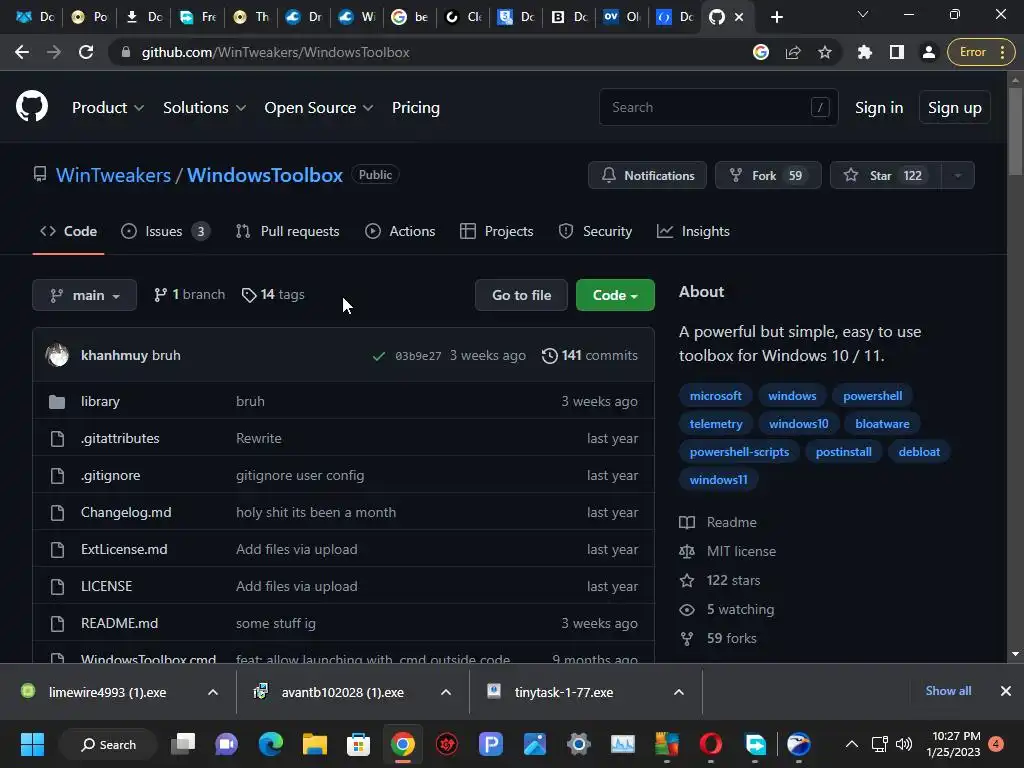This screenshot has width=1024, height=768.
Task: Switch to the Issues tab
Action: pos(166,231)
